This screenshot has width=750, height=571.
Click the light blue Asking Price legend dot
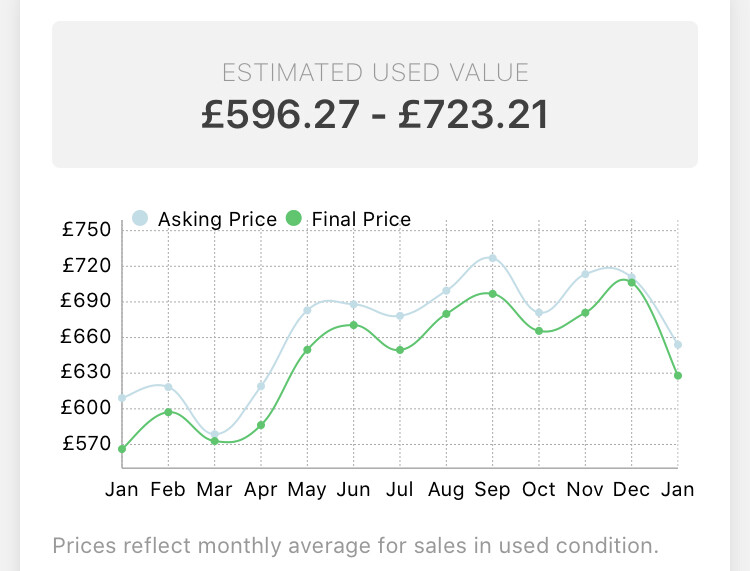pos(141,218)
